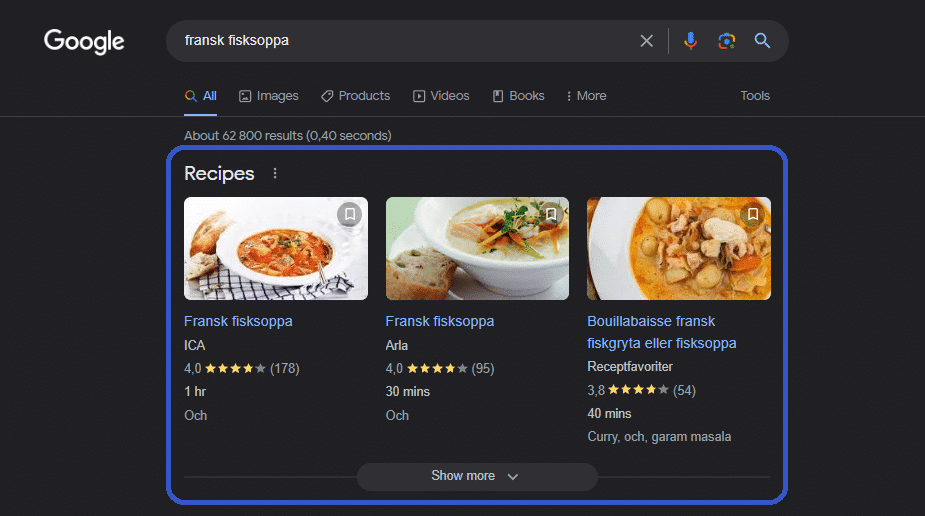Start voice search with microphone icon
The width and height of the screenshot is (925, 516).
690,41
